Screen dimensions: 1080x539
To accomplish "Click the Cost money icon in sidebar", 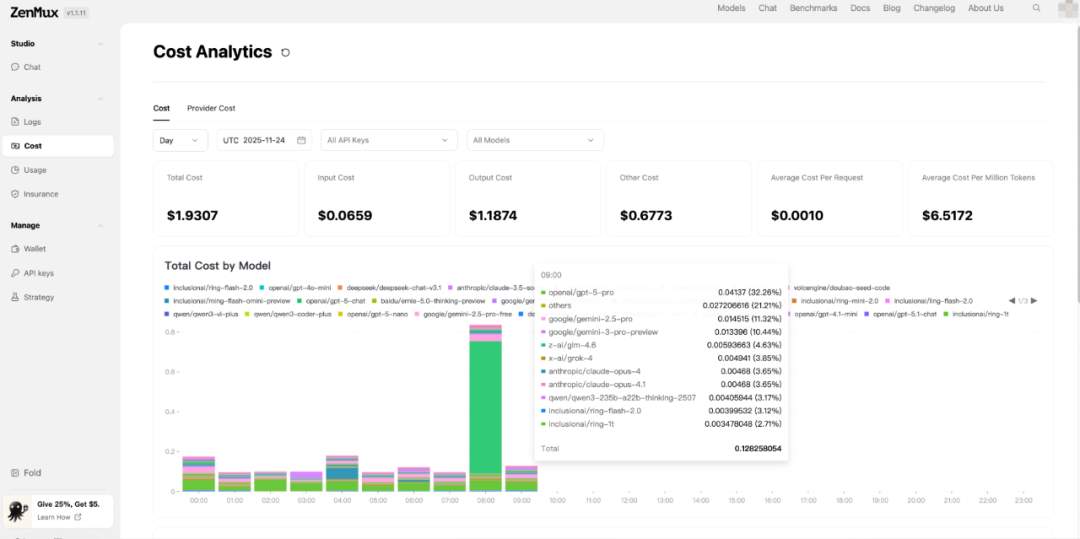I will 16,146.
